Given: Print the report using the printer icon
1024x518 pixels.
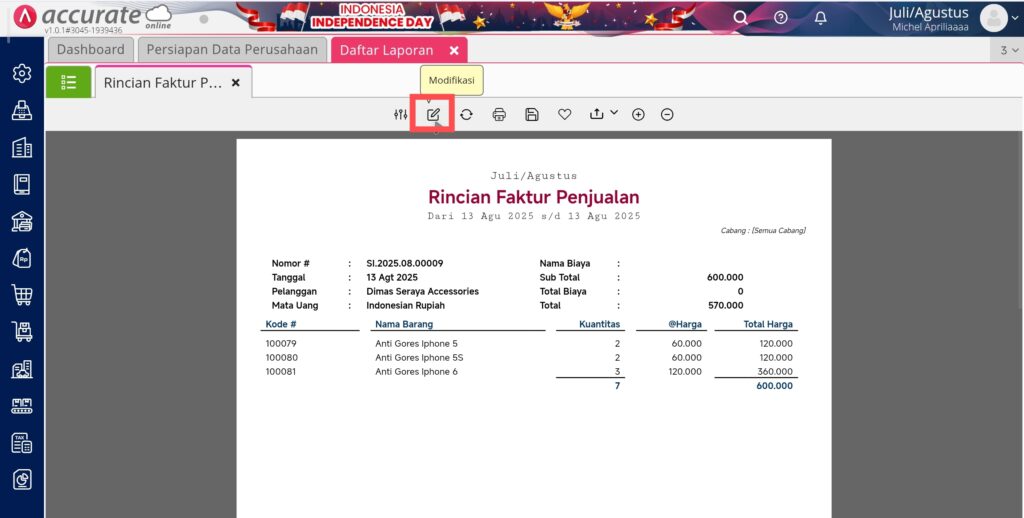Looking at the screenshot, I should (499, 114).
